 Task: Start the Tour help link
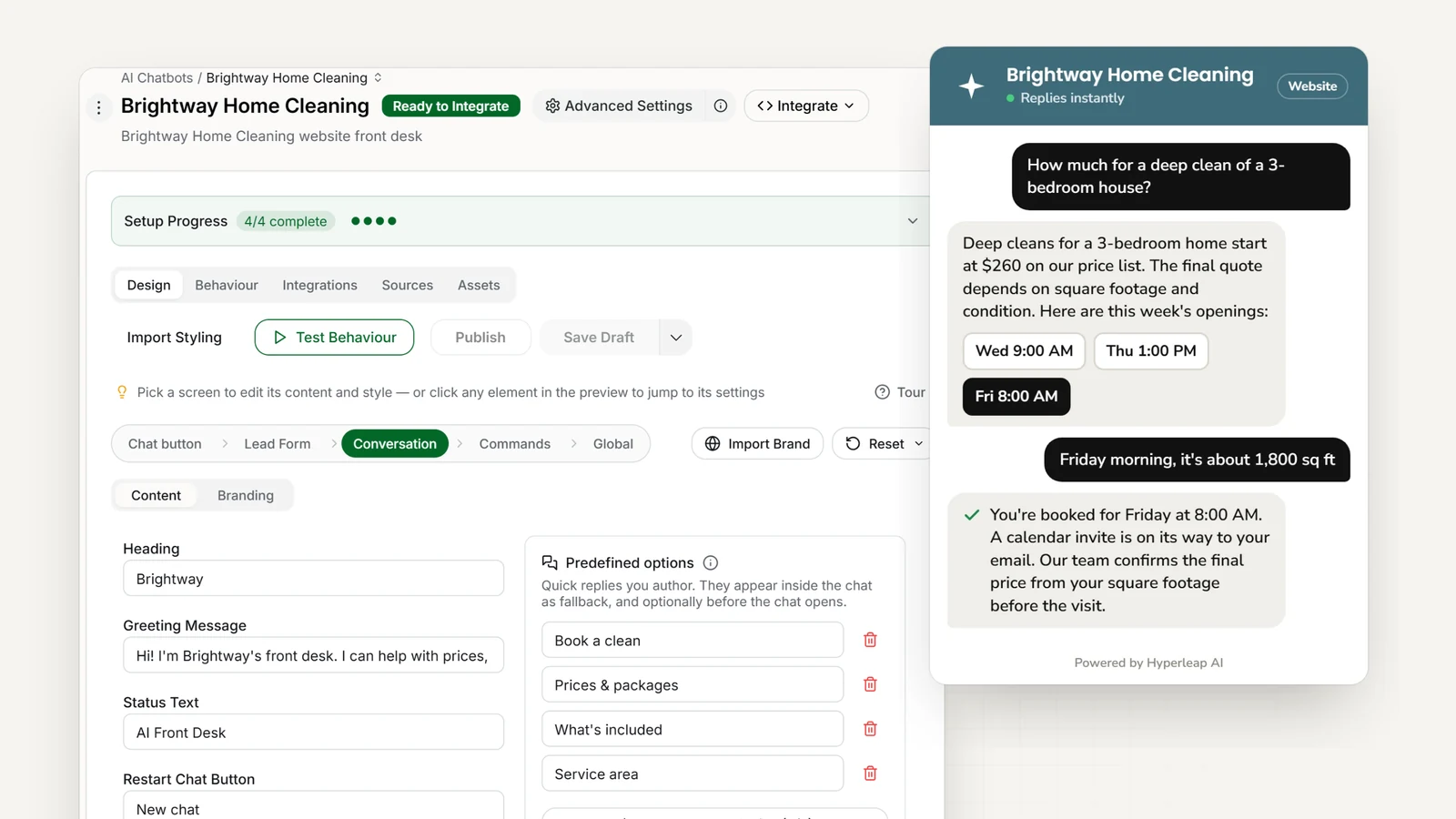[x=900, y=392]
